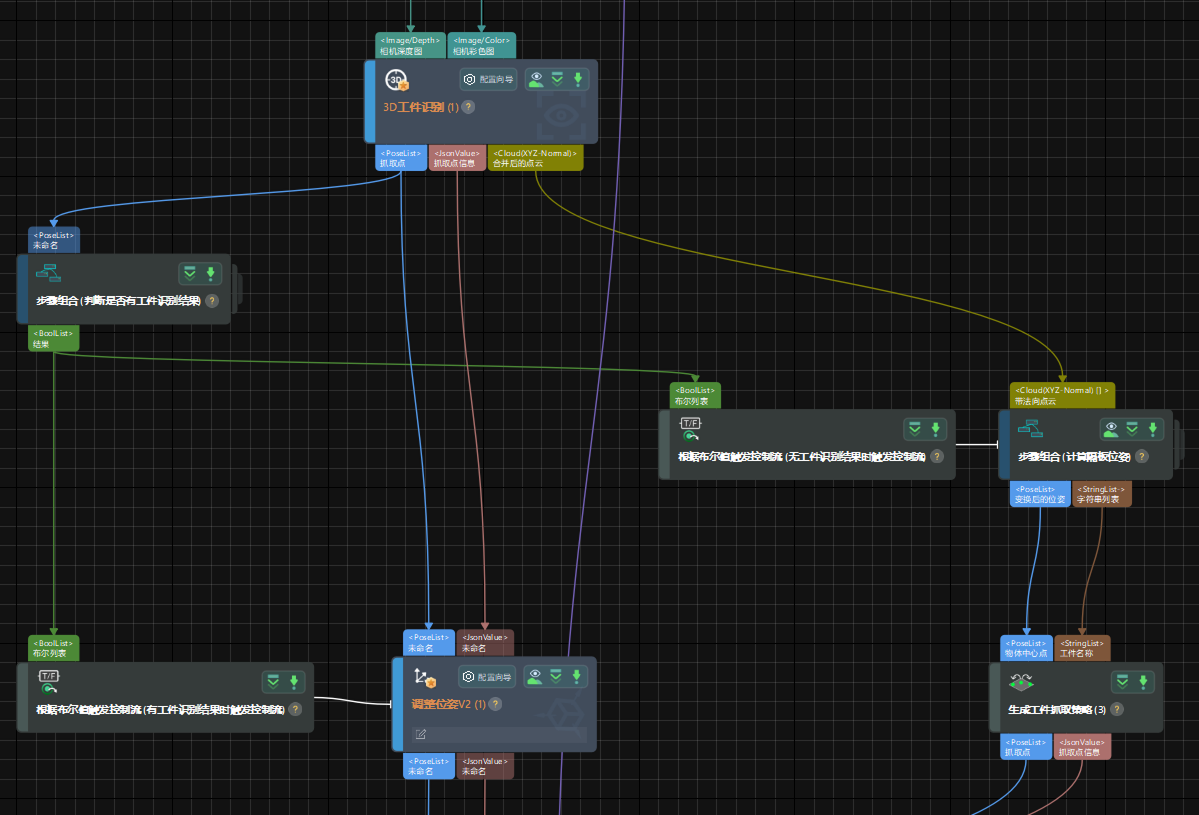Screen dimensions: 1199x815
Task: Click the 布尔列表 input port above 无工件识别结果时触发控制流
Action: point(695,395)
